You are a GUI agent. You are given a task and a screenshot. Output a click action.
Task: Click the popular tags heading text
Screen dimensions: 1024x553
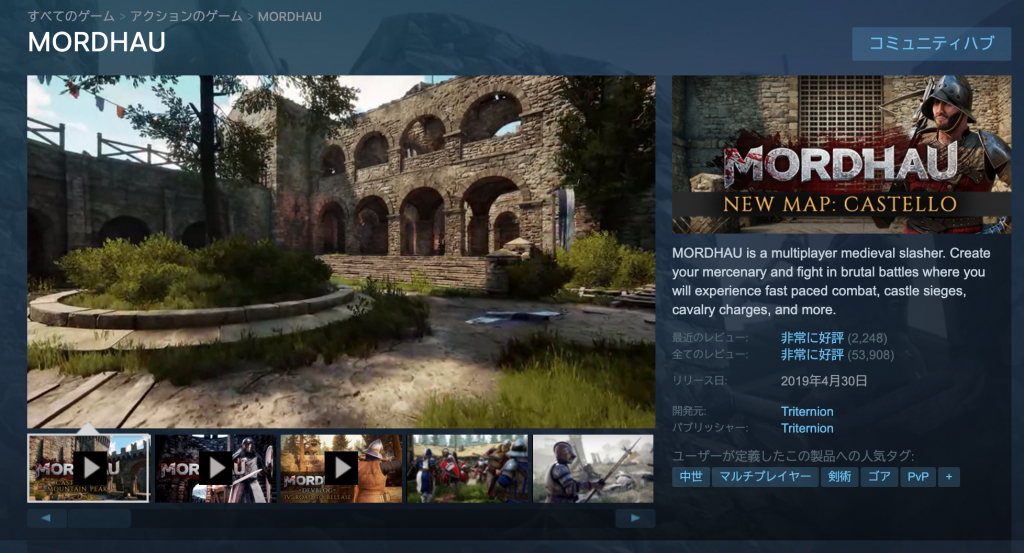tap(793, 456)
